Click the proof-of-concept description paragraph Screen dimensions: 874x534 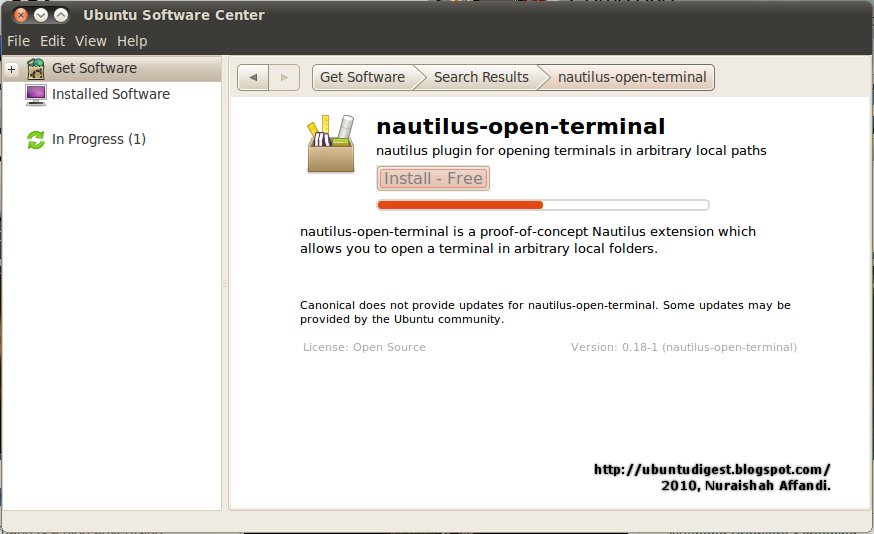[528, 240]
